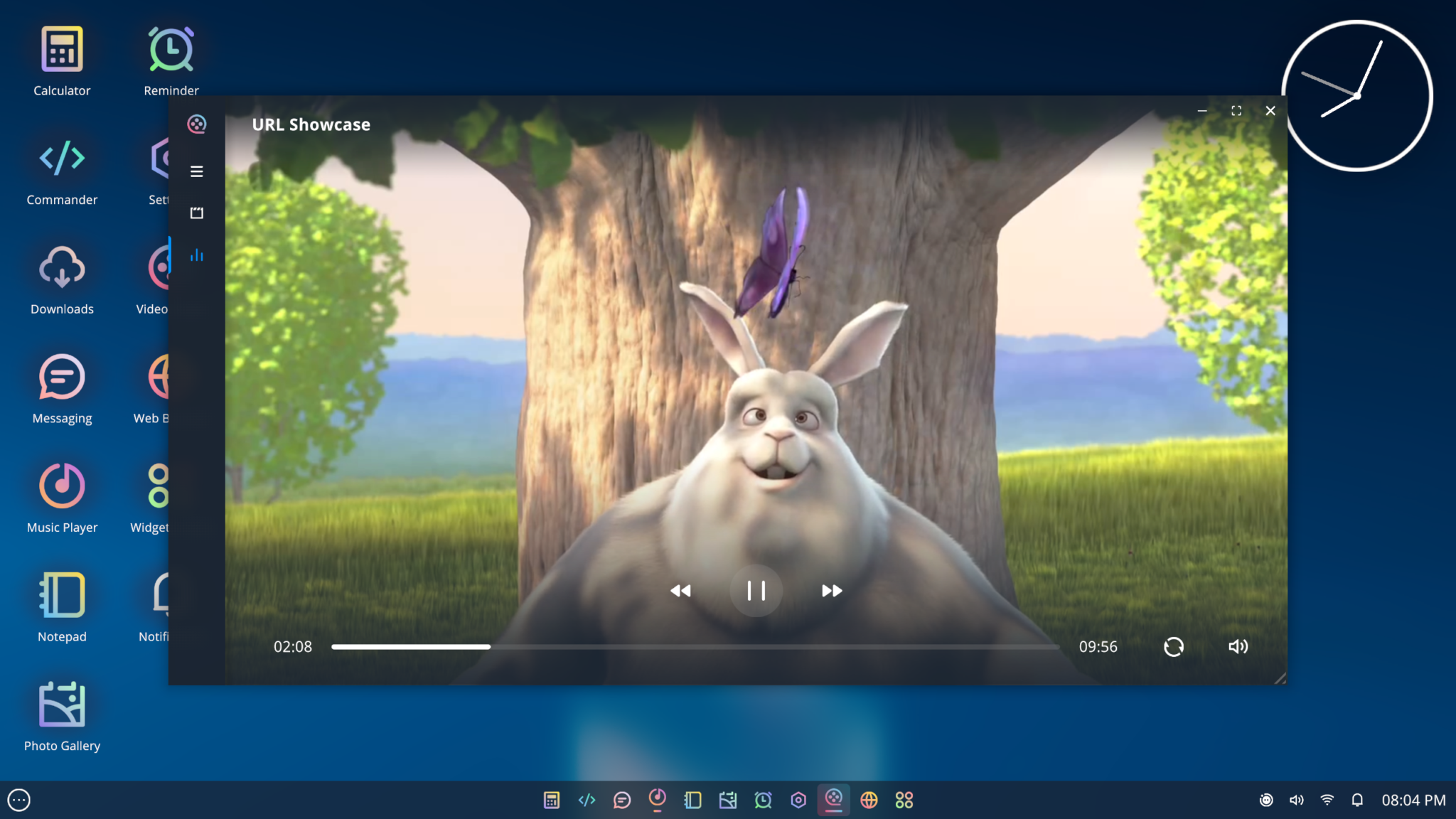Skip forward with the fast-forward button
Viewport: 1456px width, 819px height.
coord(830,590)
